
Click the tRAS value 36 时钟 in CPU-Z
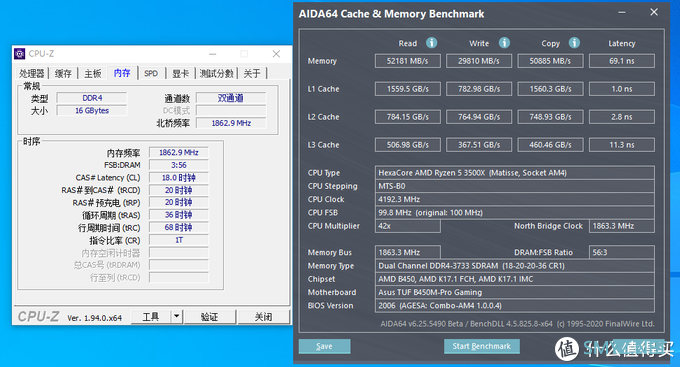click(x=179, y=215)
